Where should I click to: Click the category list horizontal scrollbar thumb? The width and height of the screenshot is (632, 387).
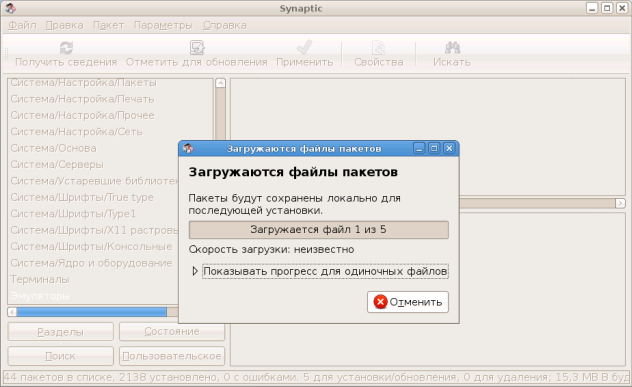tap(91, 312)
